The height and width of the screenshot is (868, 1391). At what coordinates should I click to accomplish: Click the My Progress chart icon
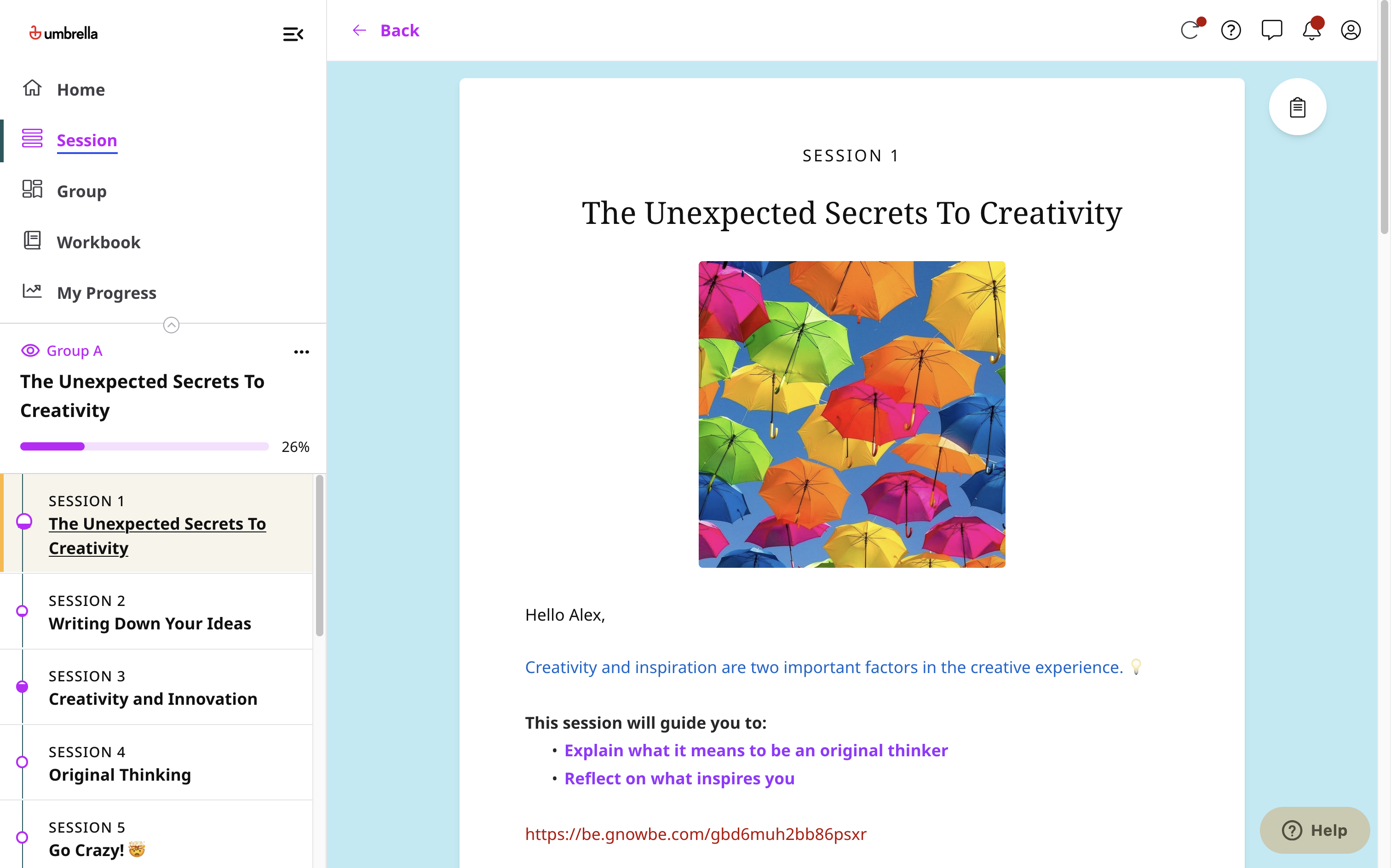point(32,291)
